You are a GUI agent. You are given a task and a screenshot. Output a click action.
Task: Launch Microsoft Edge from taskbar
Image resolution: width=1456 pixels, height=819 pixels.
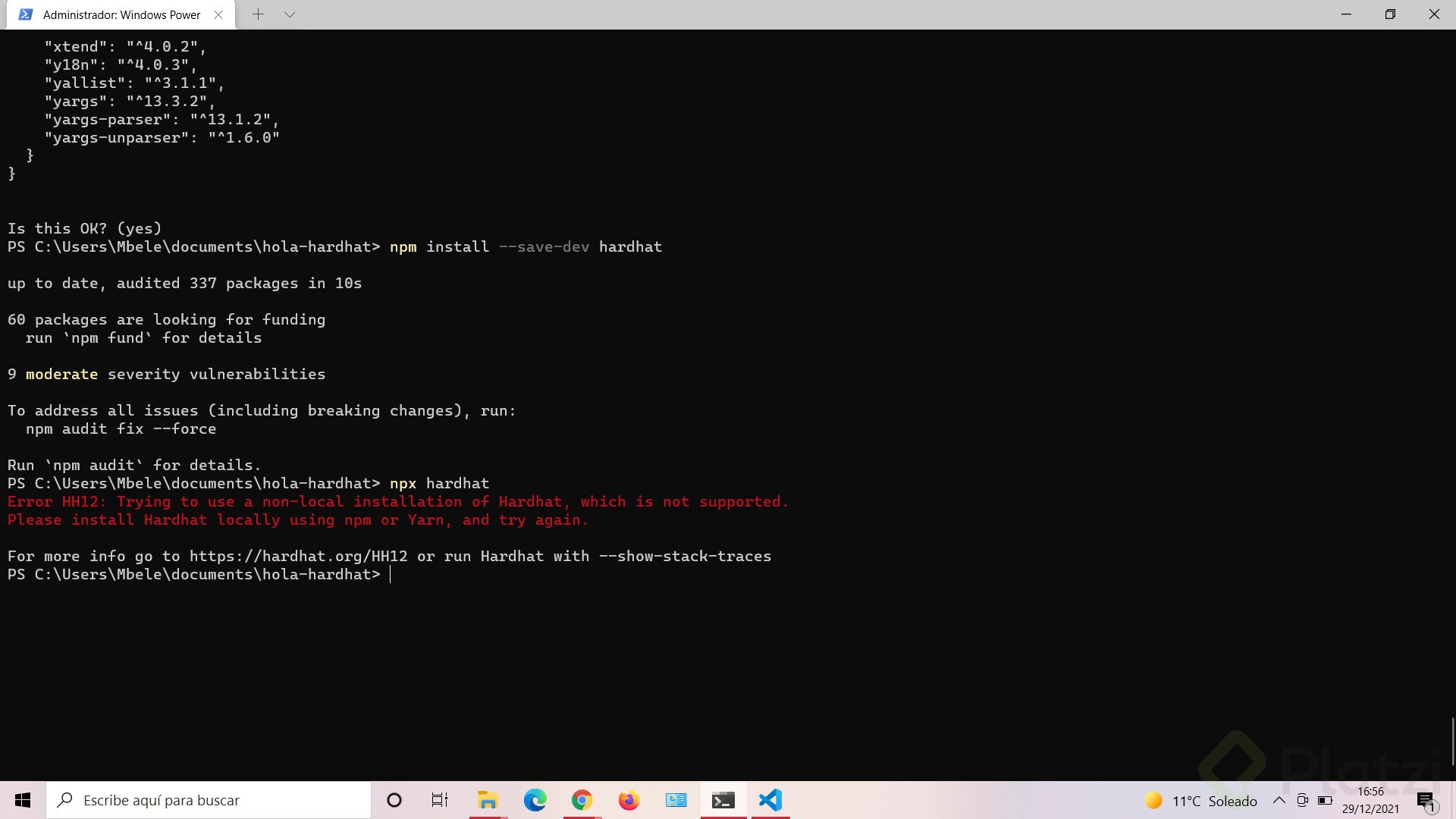pyautogui.click(x=535, y=800)
